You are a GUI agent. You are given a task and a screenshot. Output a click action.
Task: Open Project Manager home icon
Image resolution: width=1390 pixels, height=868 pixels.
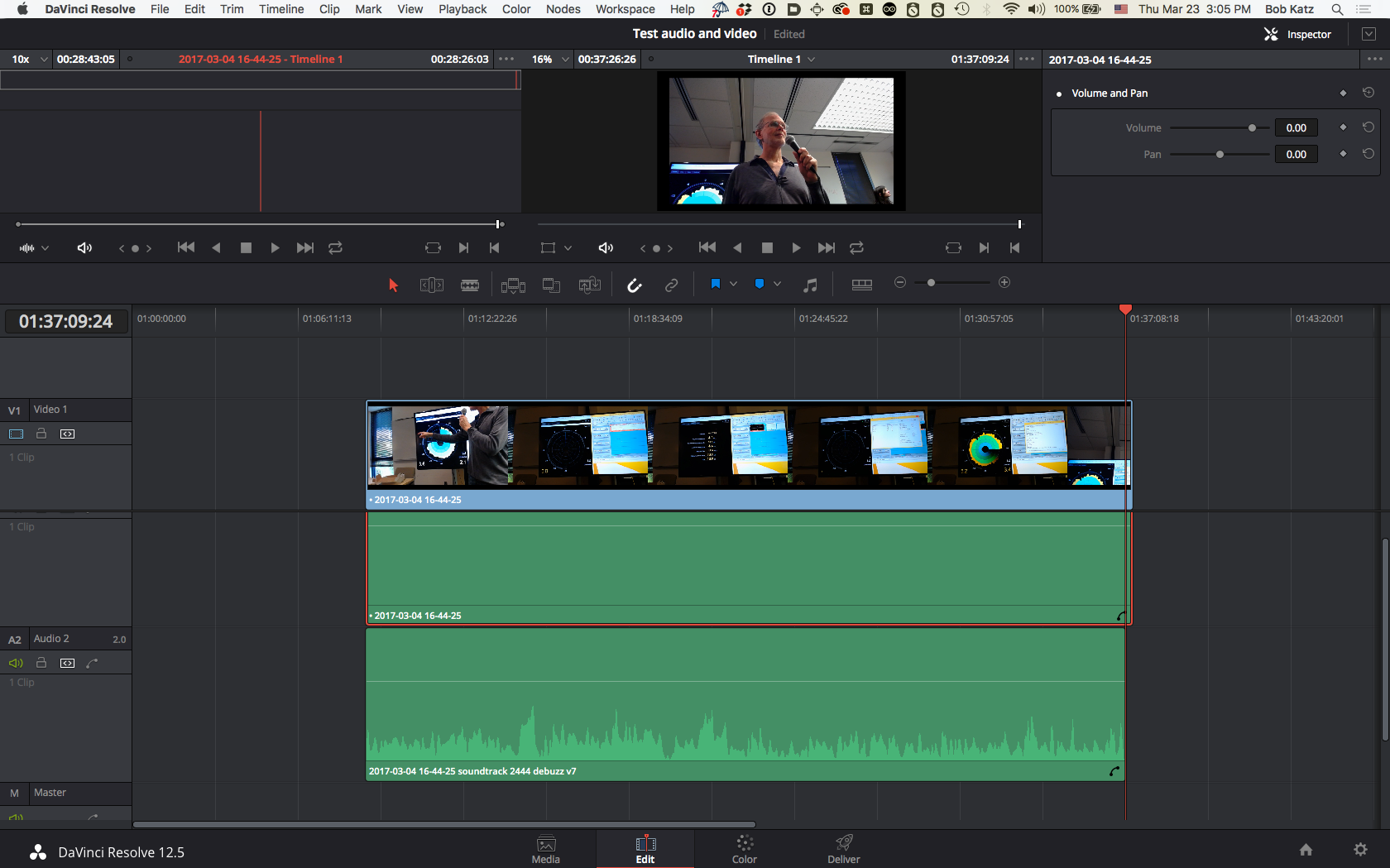1306,850
